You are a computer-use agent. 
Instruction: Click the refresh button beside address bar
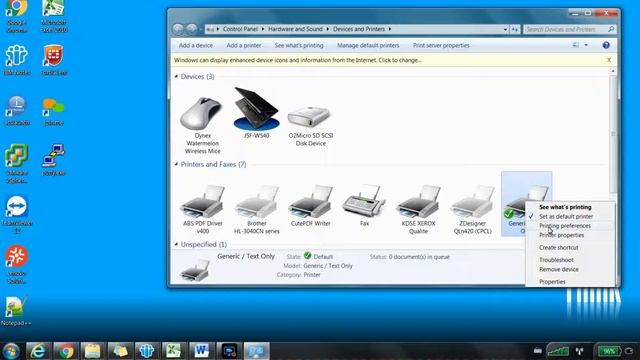pyautogui.click(x=515, y=29)
